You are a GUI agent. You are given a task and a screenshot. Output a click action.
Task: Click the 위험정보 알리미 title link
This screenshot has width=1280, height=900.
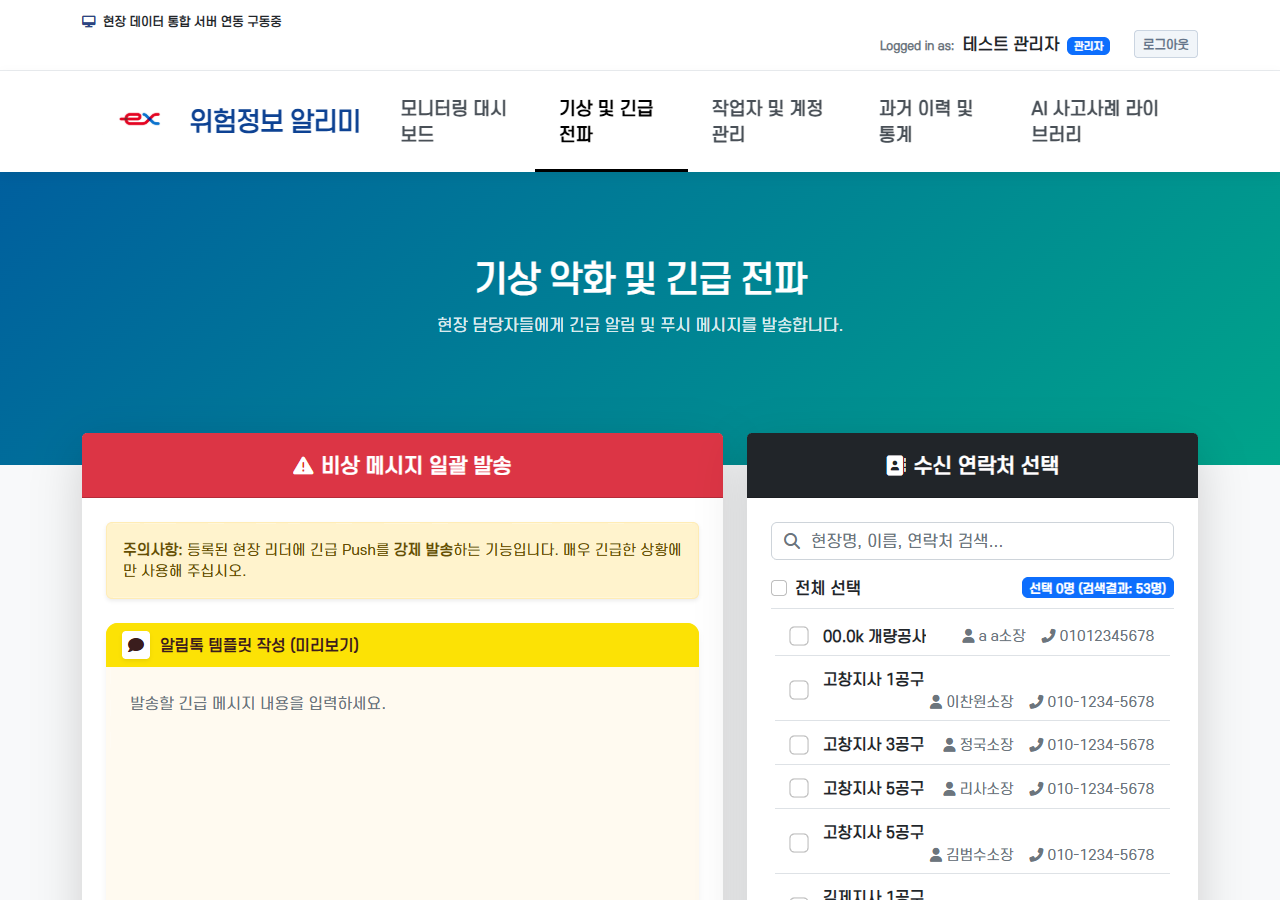(x=275, y=121)
